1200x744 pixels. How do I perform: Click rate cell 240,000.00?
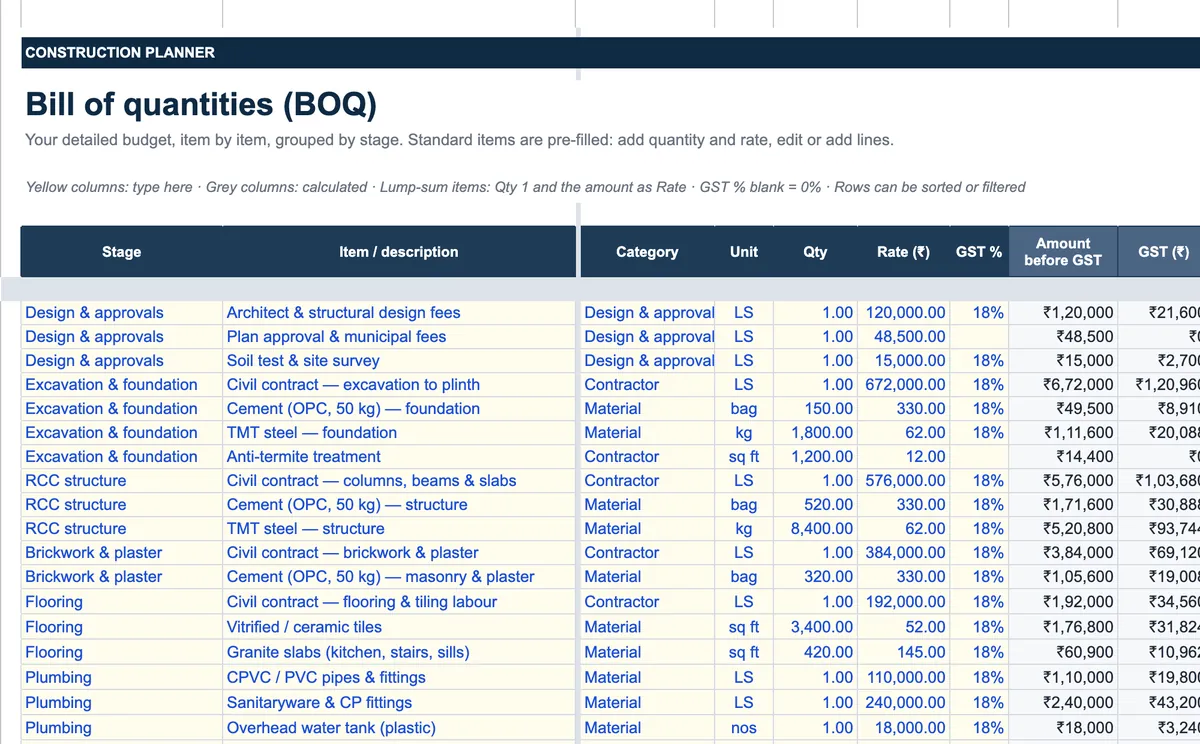tap(903, 703)
